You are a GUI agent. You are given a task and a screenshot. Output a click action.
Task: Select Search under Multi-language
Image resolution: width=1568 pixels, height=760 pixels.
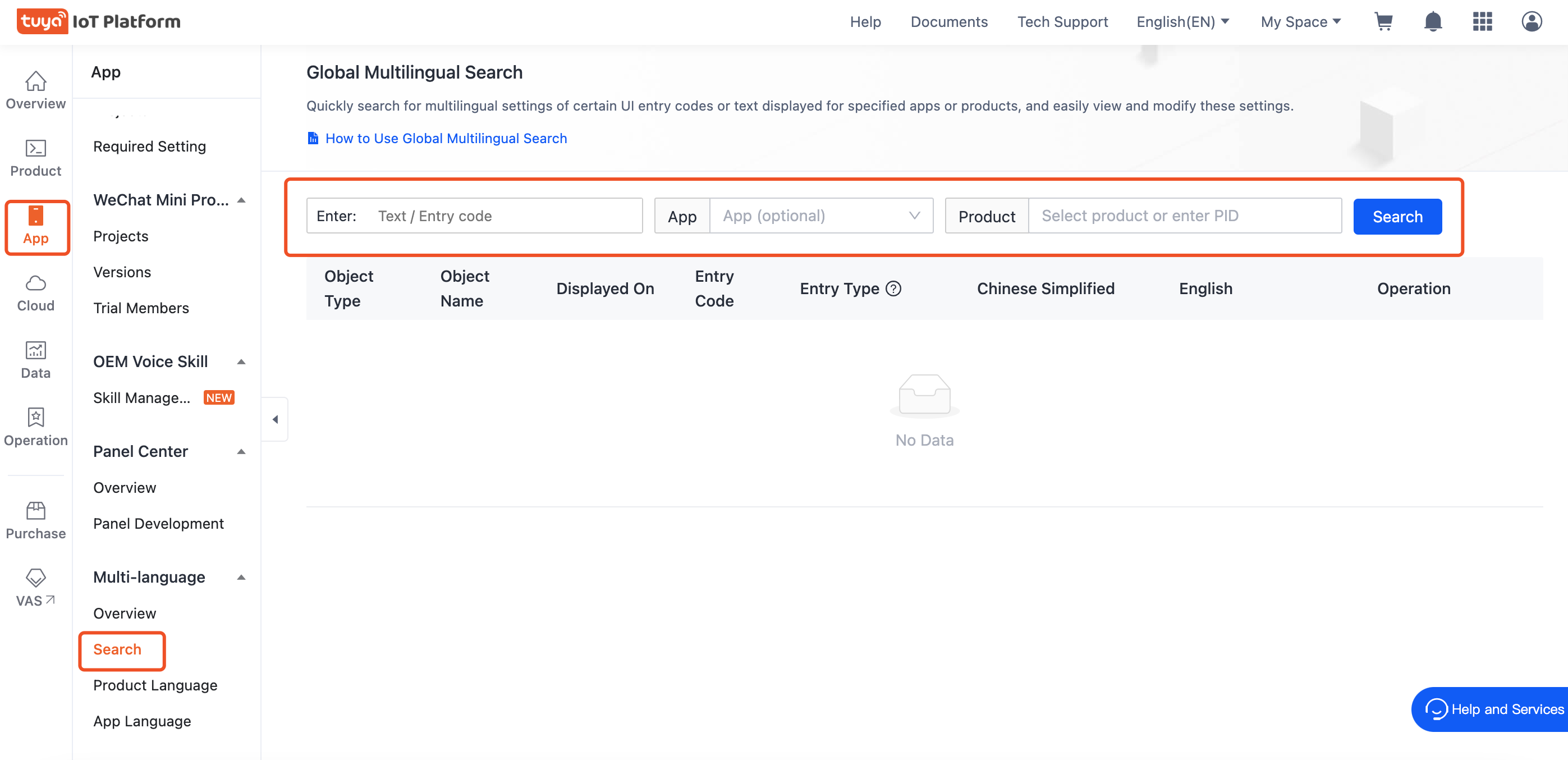pos(117,649)
